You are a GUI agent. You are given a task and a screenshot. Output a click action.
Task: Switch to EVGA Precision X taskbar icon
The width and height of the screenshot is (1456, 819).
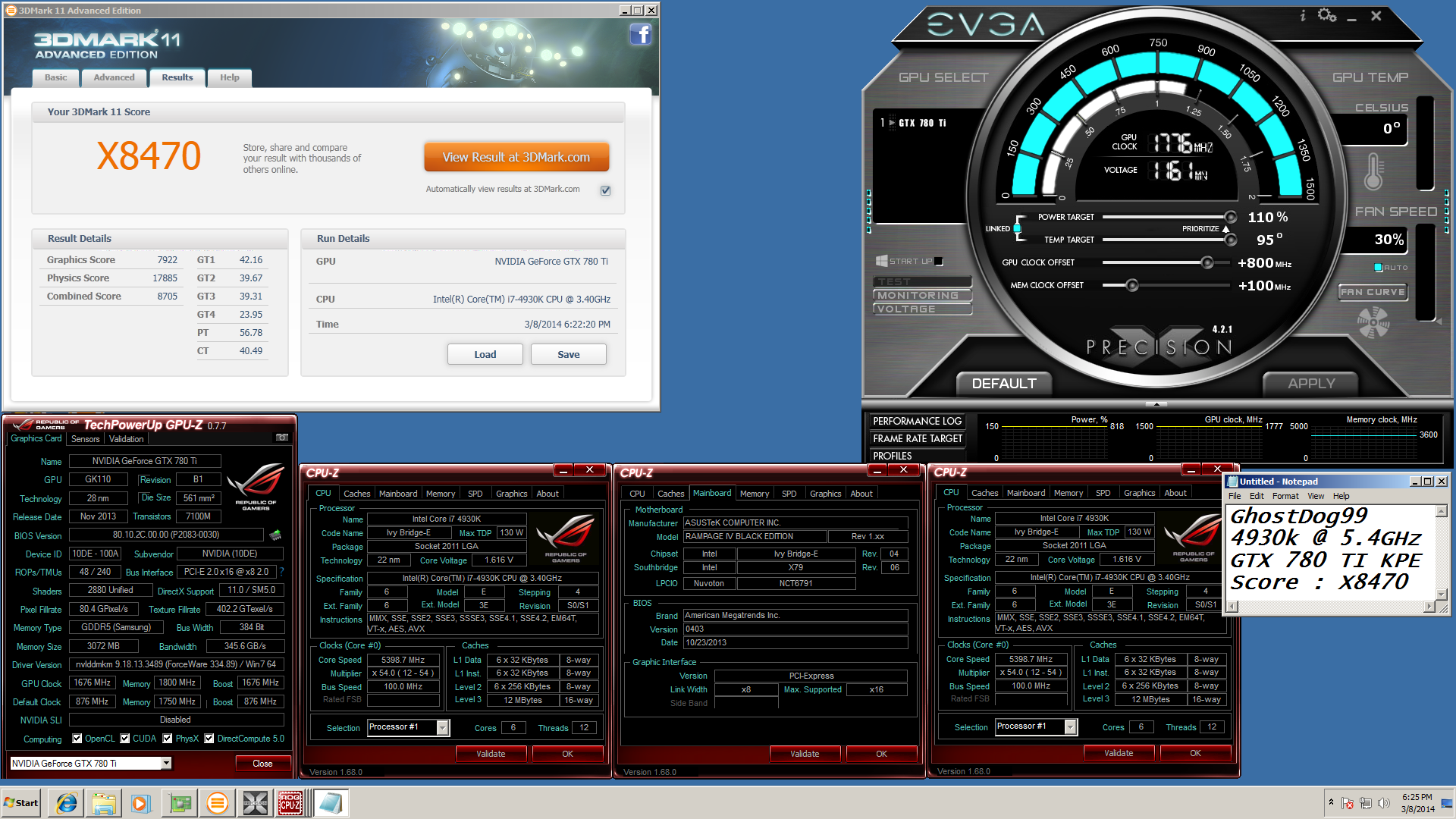click(255, 803)
